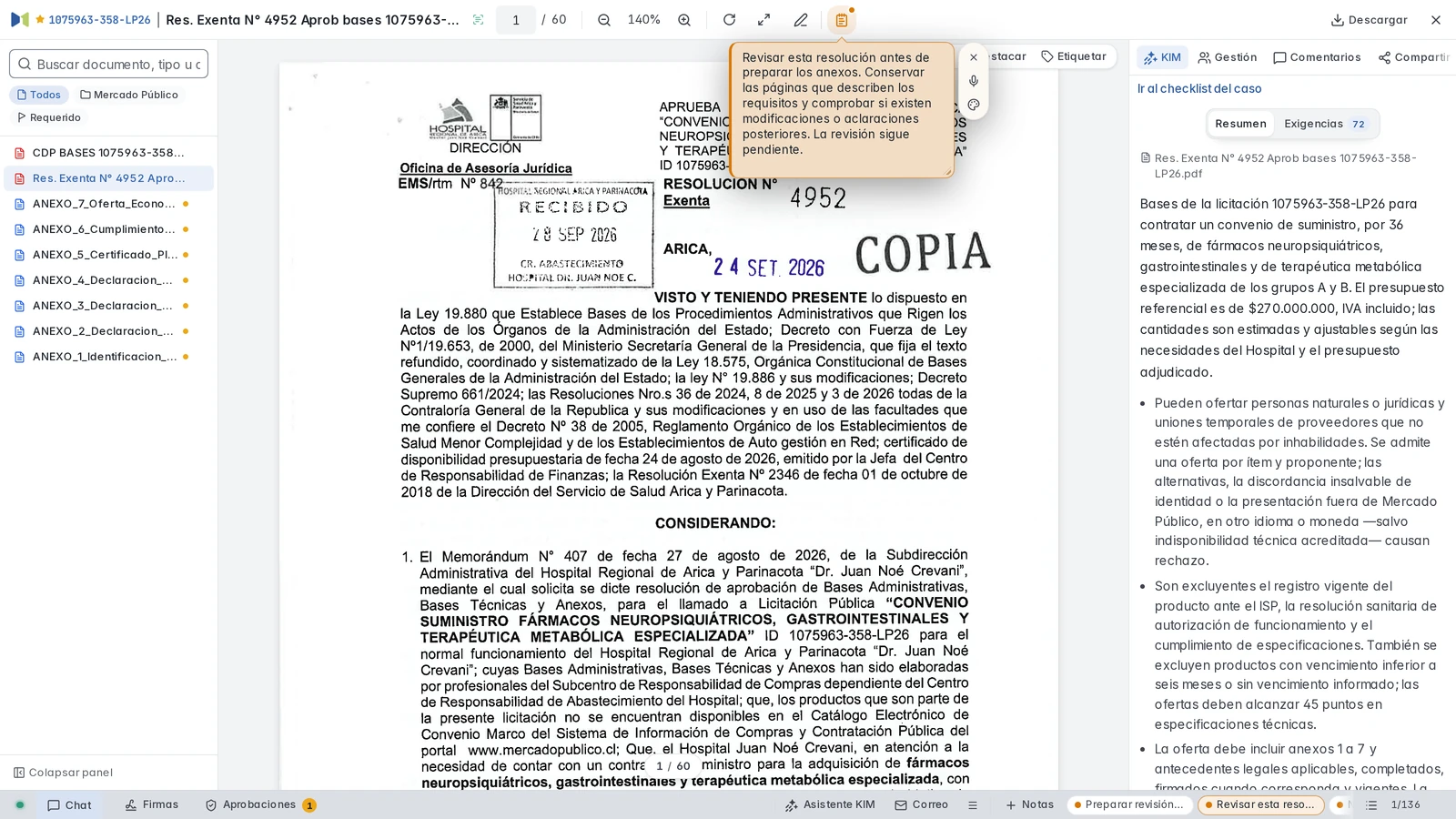
Task: Toggle the orange sticky note icon in toolbar
Action: tap(842, 20)
